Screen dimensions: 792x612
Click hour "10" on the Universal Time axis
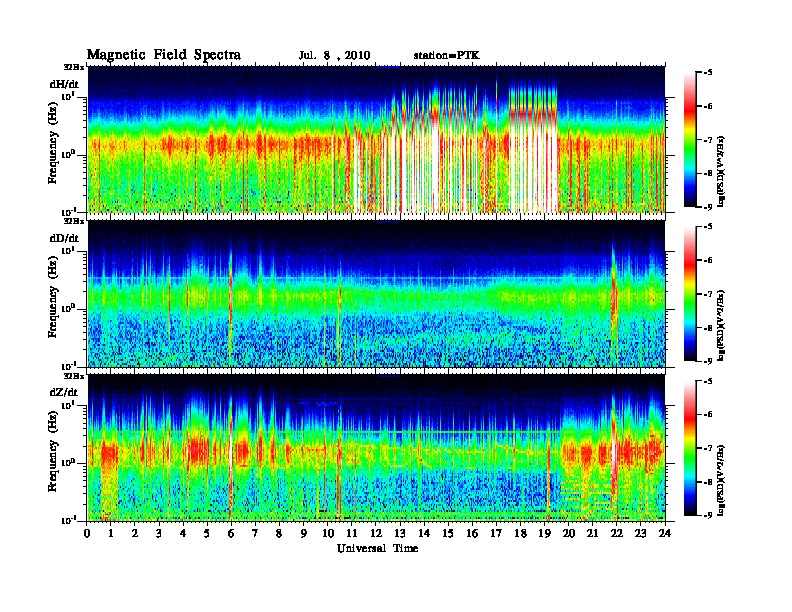[x=327, y=533]
